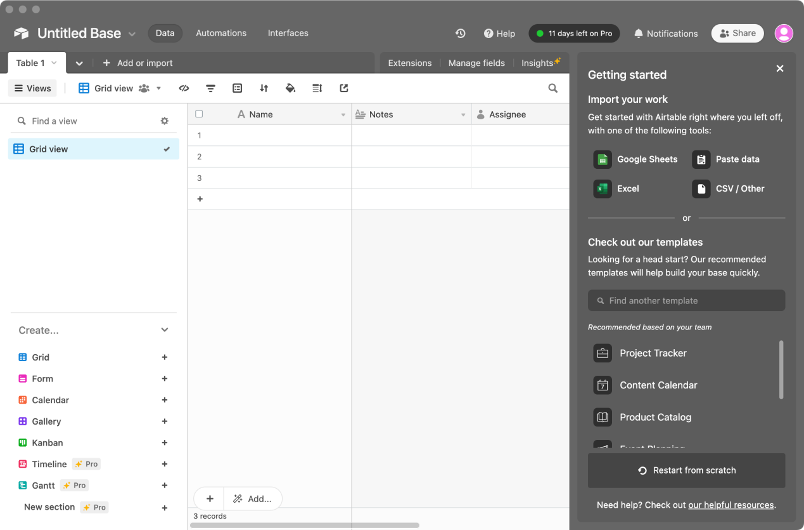Click the filter icon in toolbar
This screenshot has height=530, width=804.
[211, 88]
